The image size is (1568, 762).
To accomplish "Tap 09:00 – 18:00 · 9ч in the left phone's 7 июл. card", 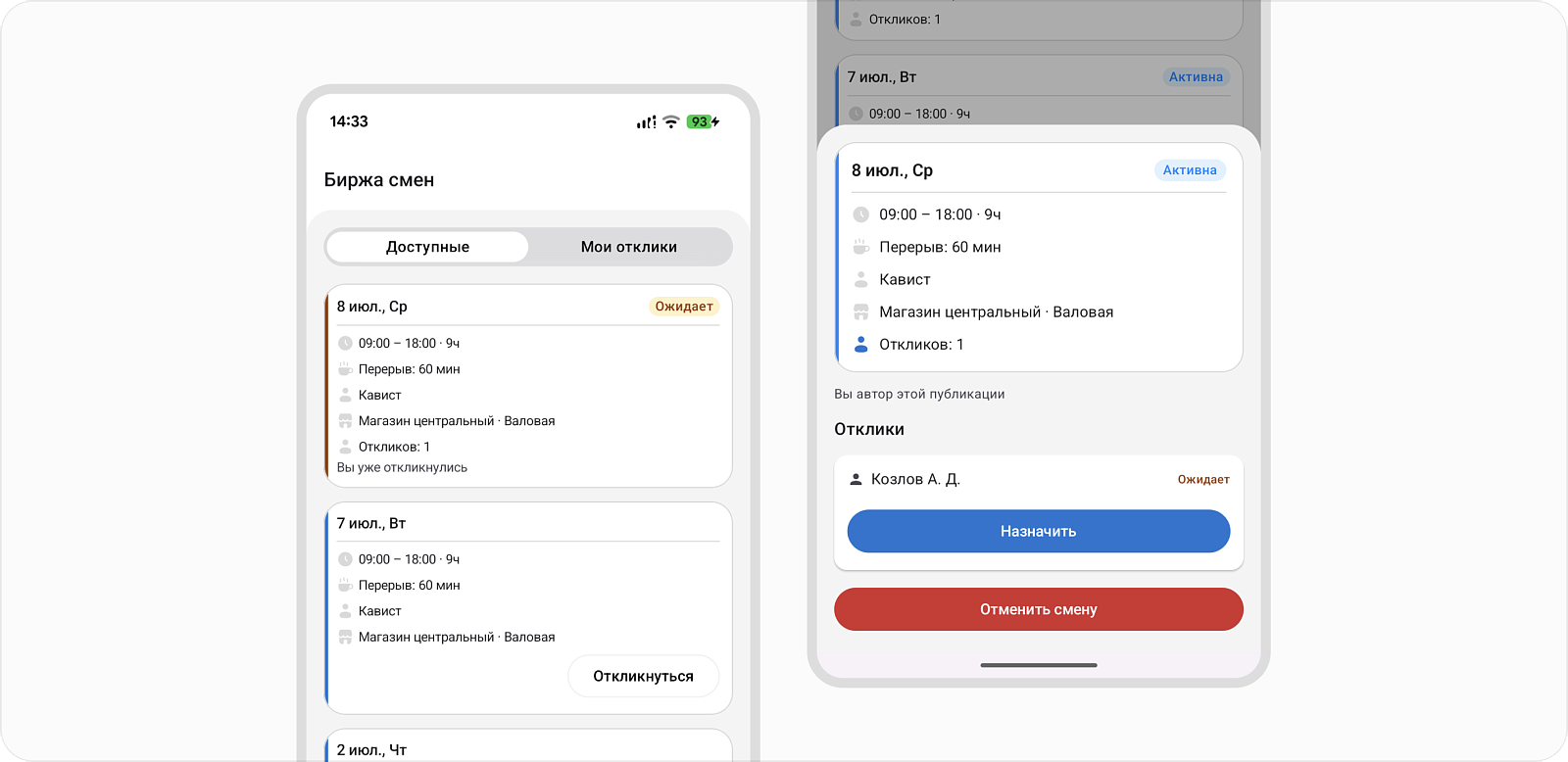I will [409, 559].
